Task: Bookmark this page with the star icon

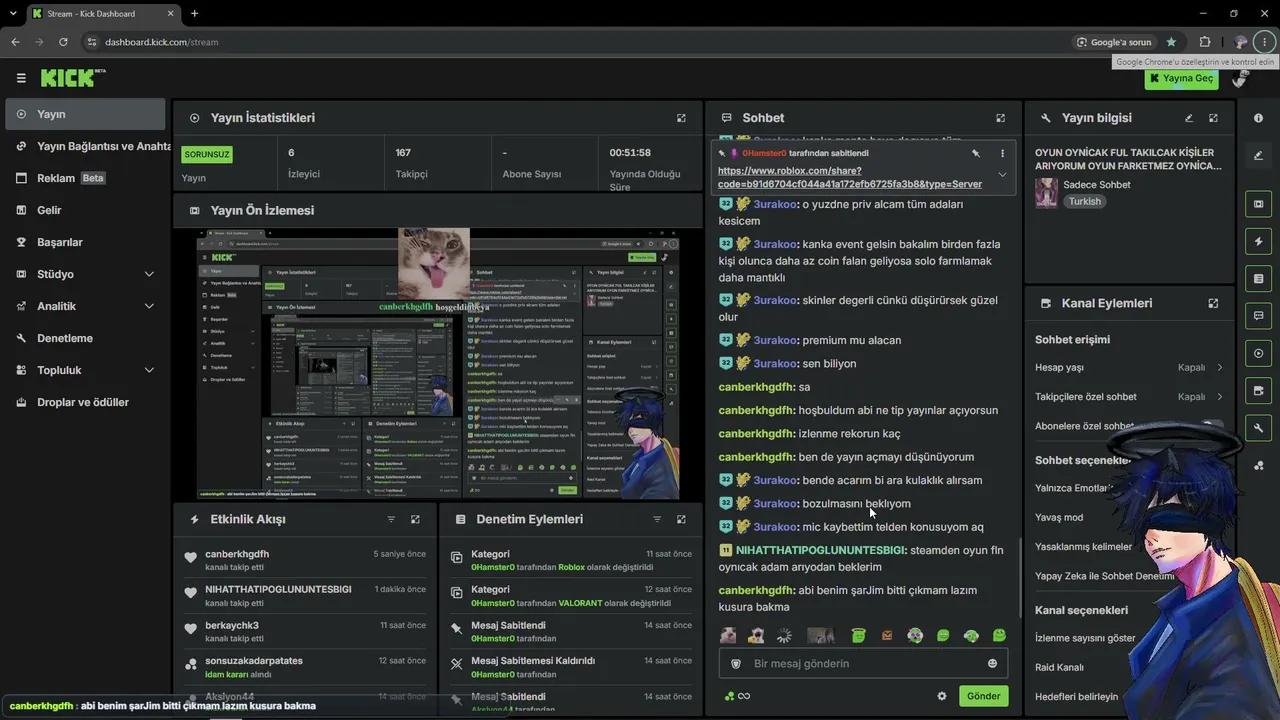Action: point(1171,42)
